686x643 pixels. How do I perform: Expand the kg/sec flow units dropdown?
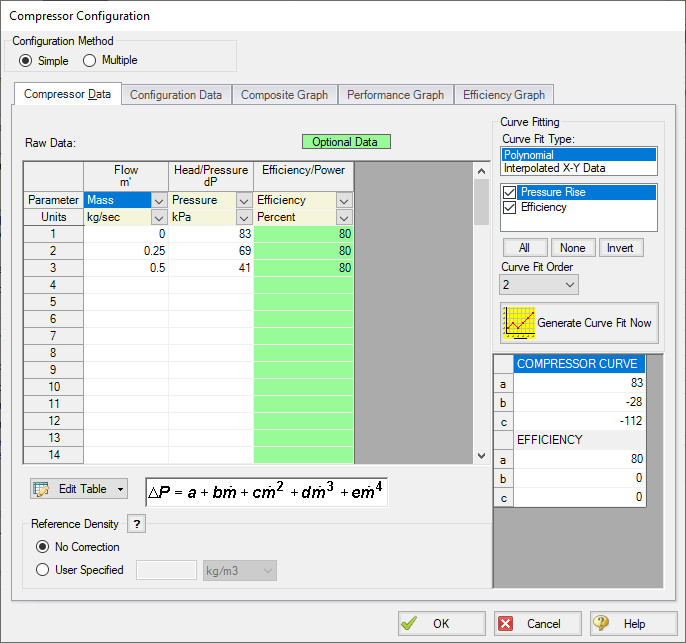click(157, 217)
